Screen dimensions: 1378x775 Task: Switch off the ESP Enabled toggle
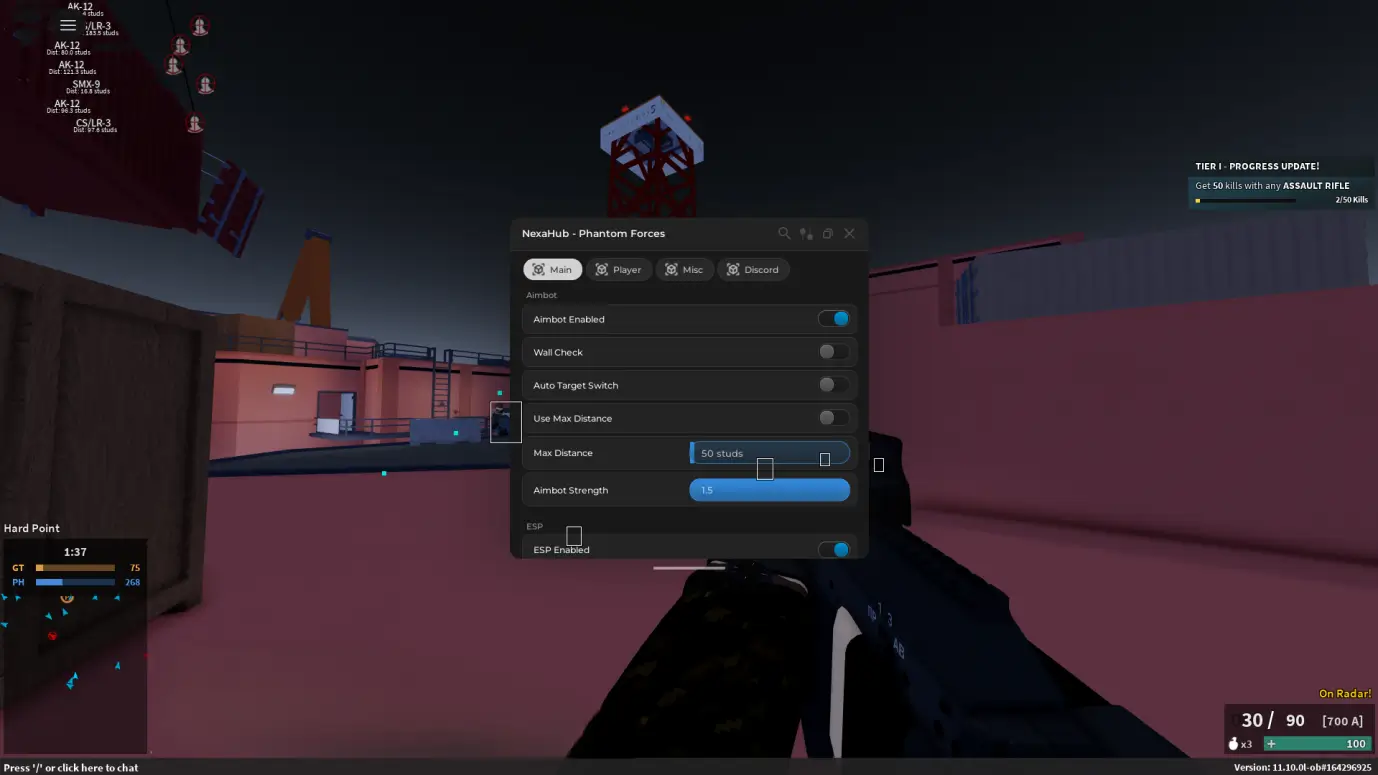coord(833,549)
